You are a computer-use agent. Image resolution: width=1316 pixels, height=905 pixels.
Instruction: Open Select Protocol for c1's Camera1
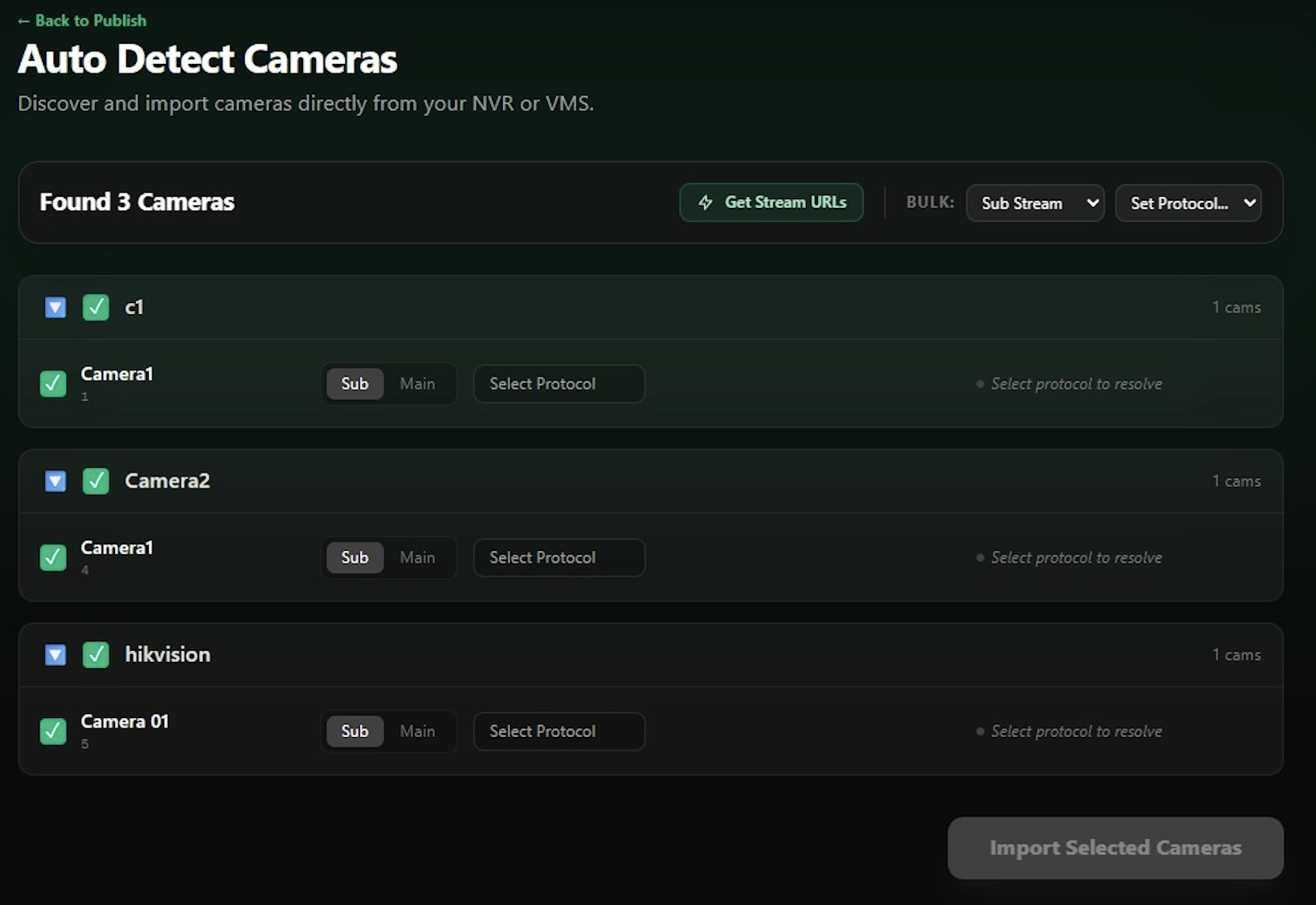coord(558,384)
